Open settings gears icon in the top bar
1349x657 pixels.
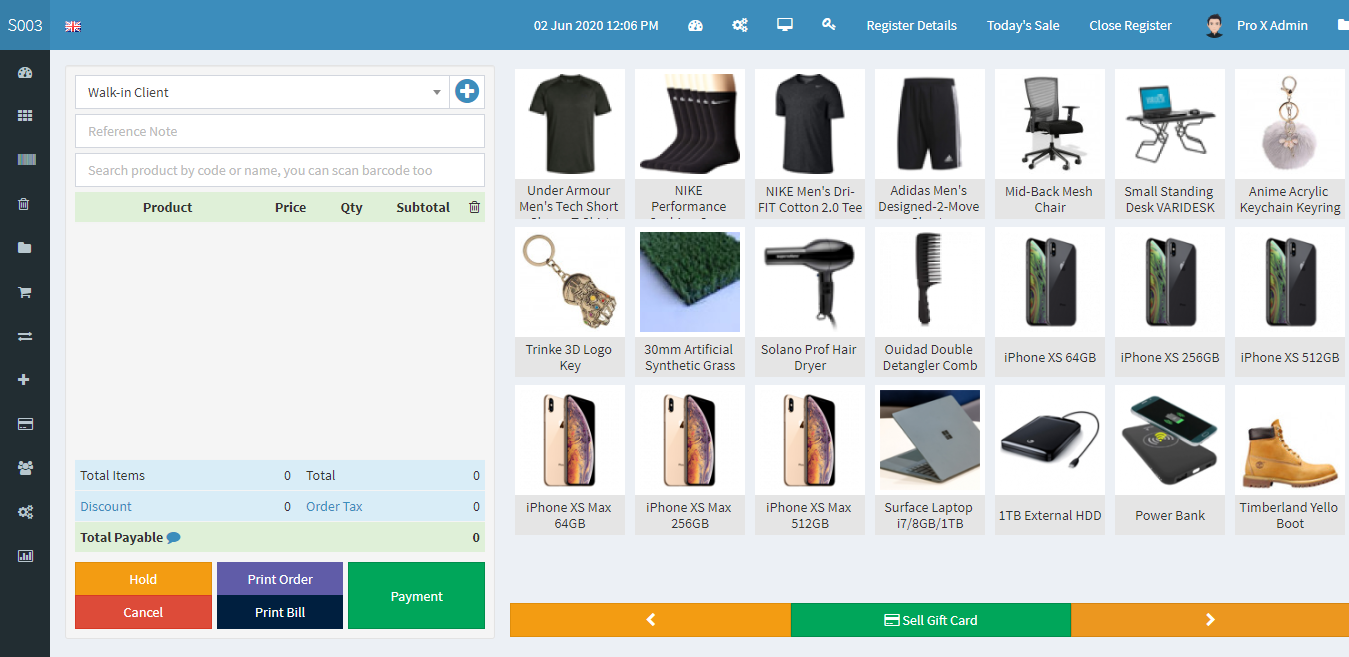point(740,25)
